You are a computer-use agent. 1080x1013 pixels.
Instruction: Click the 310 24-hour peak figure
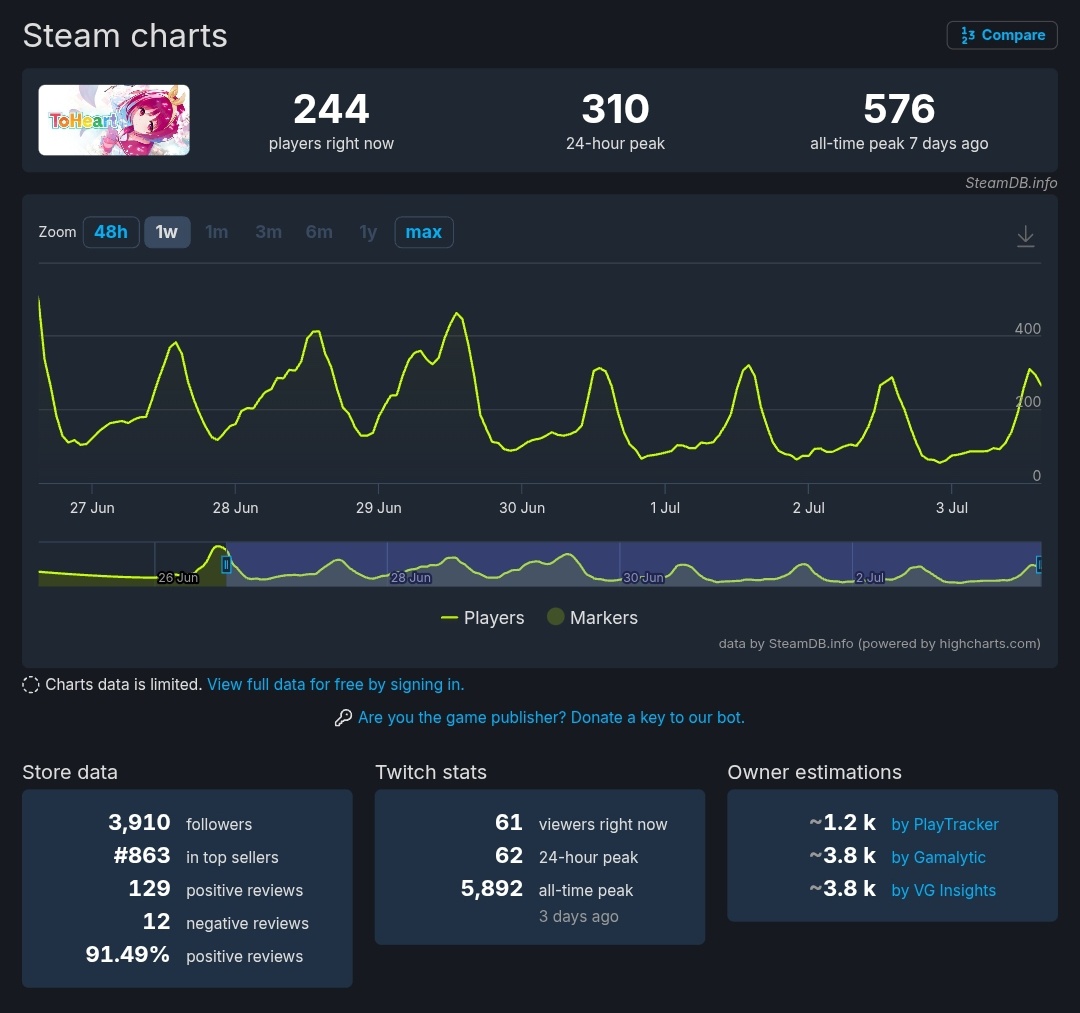[615, 109]
